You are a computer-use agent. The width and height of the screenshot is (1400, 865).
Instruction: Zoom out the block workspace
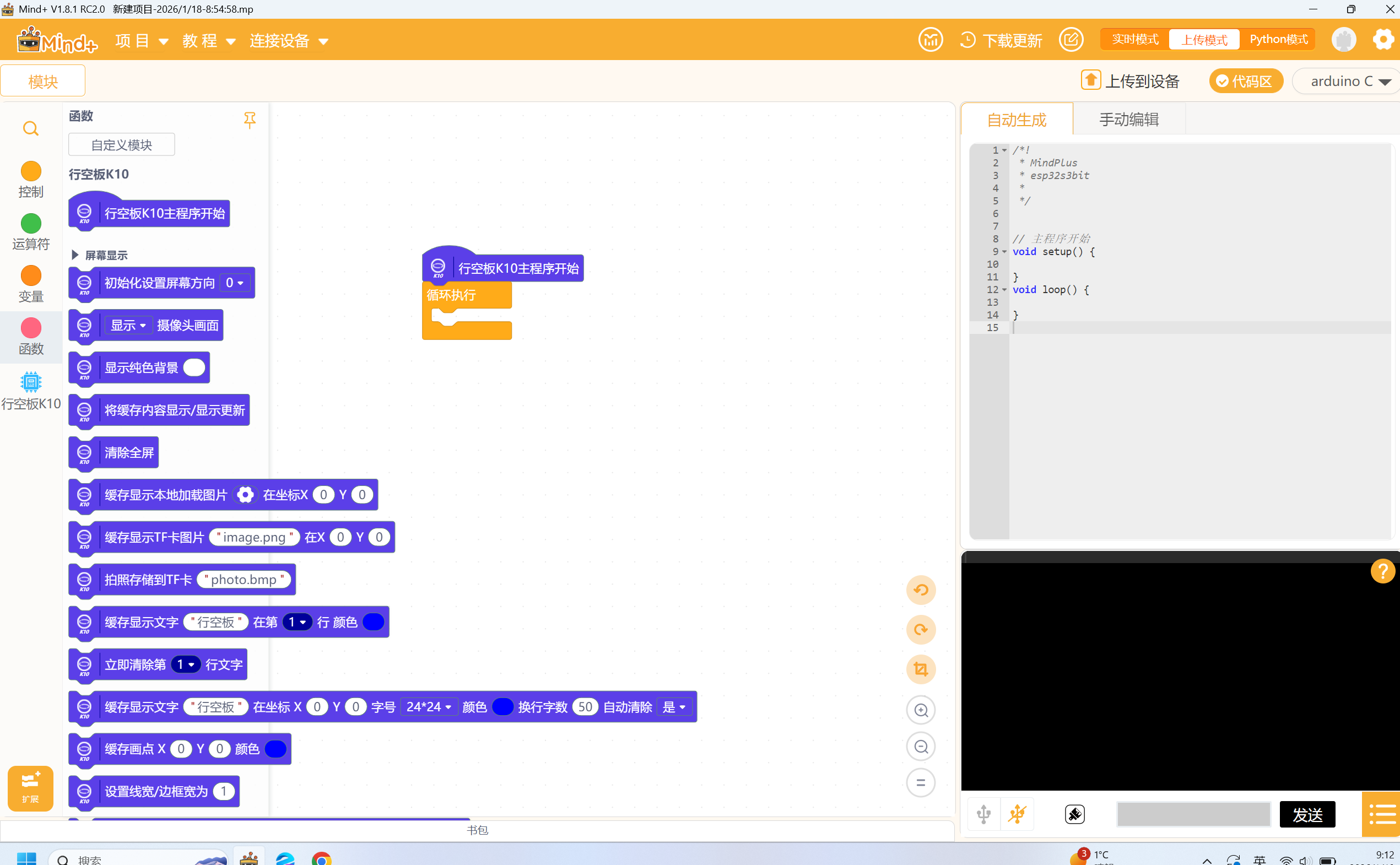tap(921, 747)
